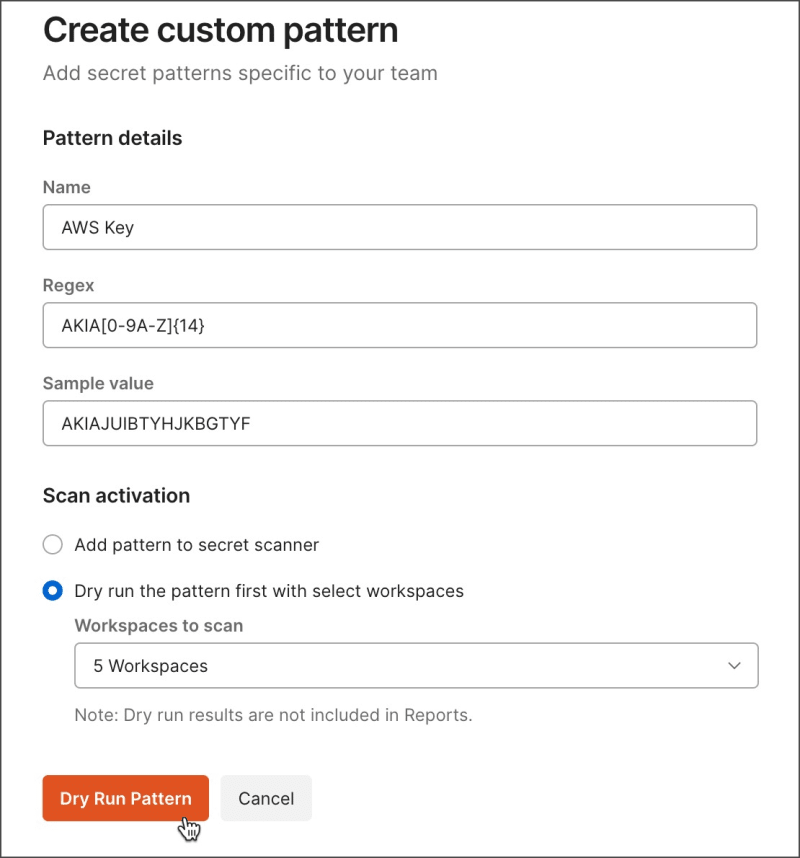Viewport: 800px width, 858px height.
Task: Click the Dry Run Pattern button
Action: pyautogui.click(x=125, y=798)
